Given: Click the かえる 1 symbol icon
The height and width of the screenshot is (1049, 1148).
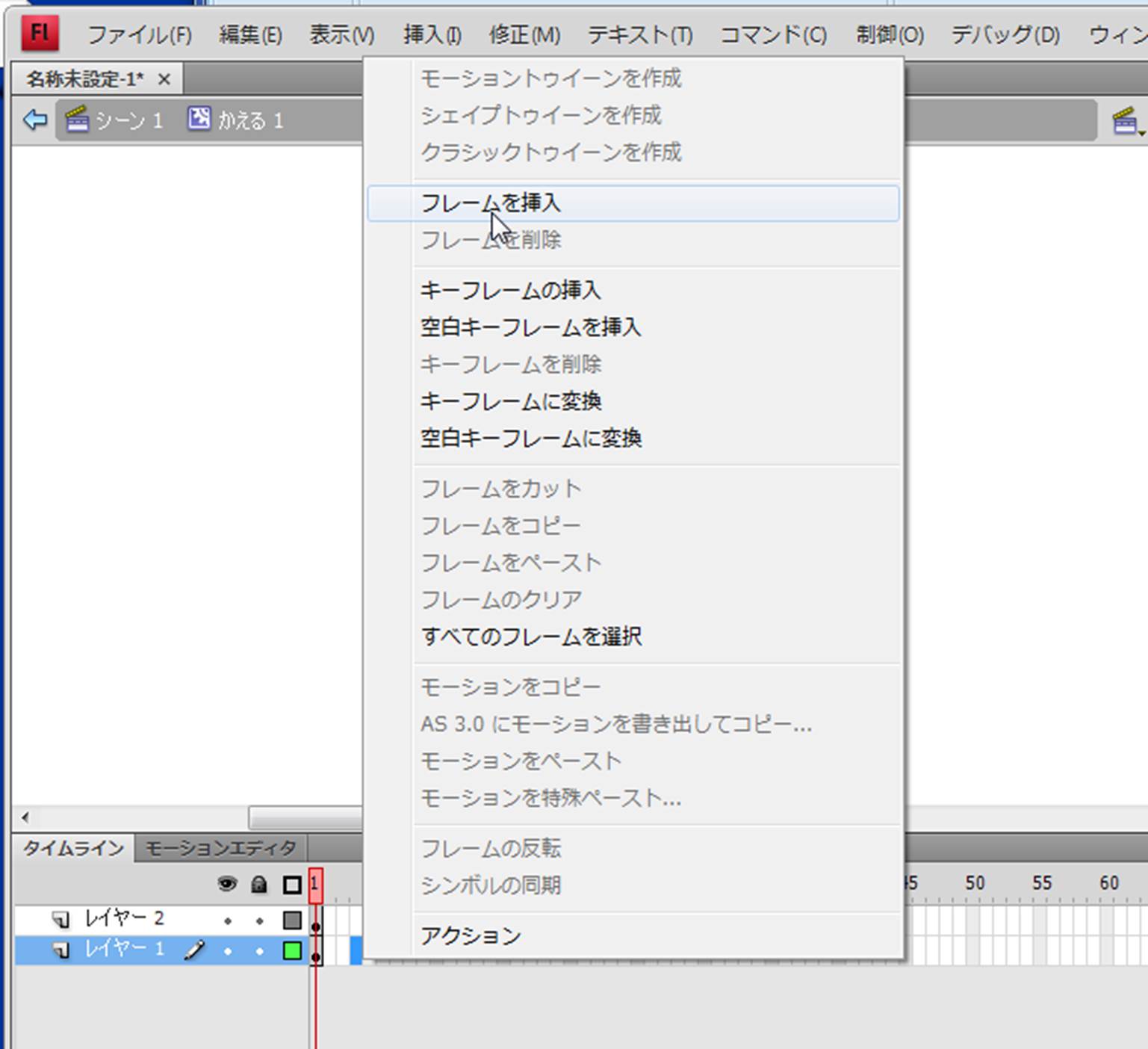Looking at the screenshot, I should (199, 119).
